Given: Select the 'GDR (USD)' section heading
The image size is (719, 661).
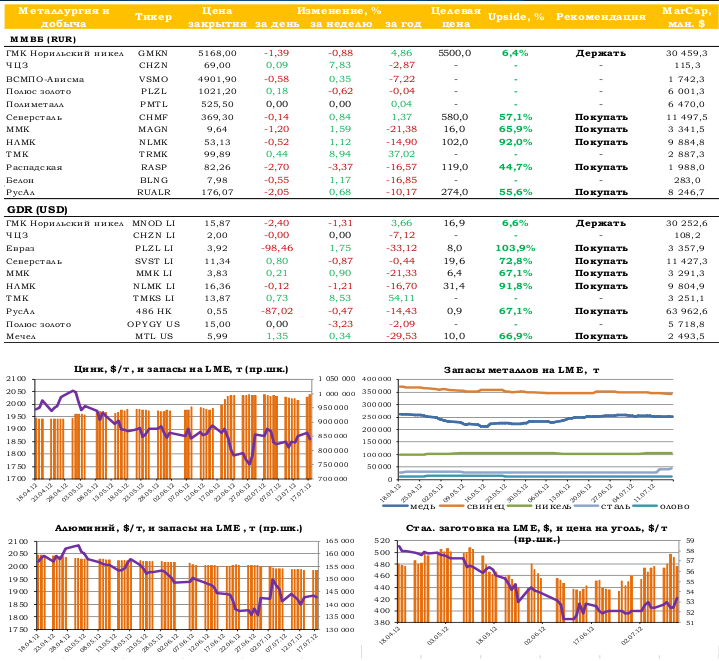Looking at the screenshot, I should [x=37, y=210].
